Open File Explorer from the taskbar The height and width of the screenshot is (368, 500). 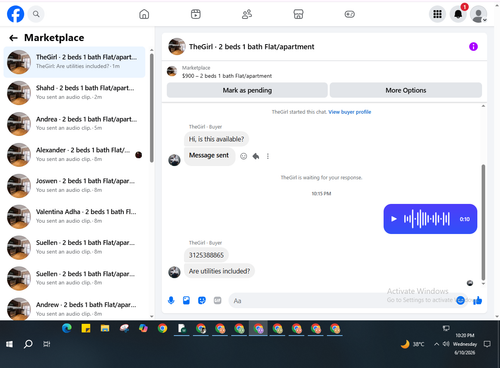pyautogui.click(x=105, y=329)
